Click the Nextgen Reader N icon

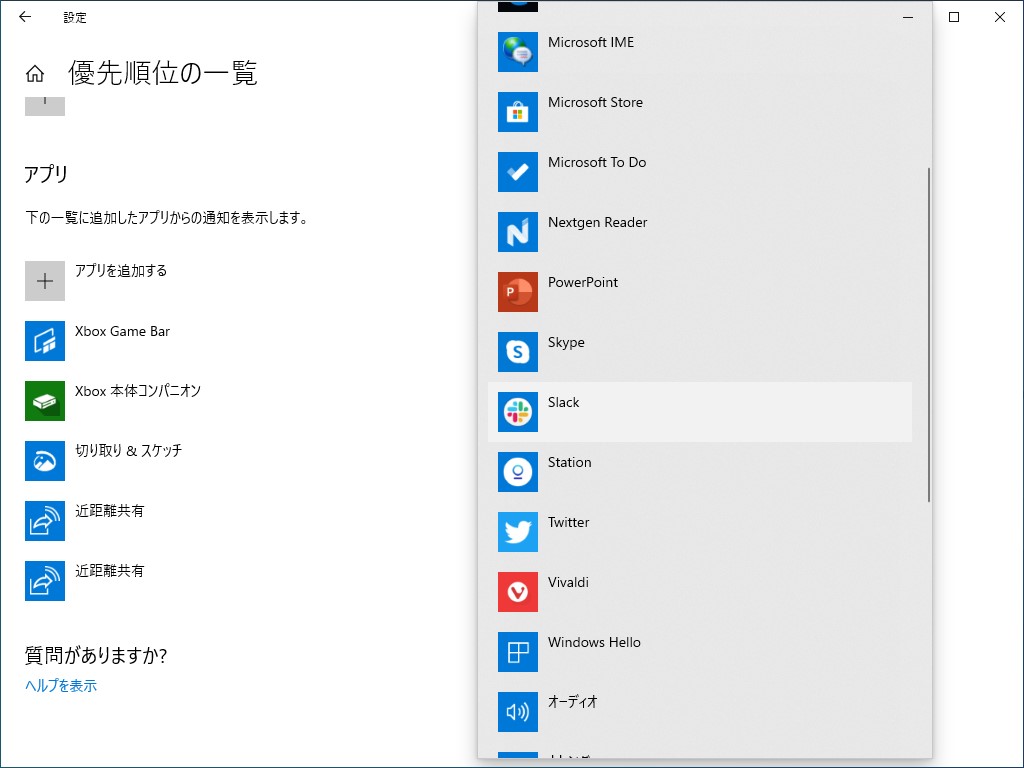[x=517, y=232]
